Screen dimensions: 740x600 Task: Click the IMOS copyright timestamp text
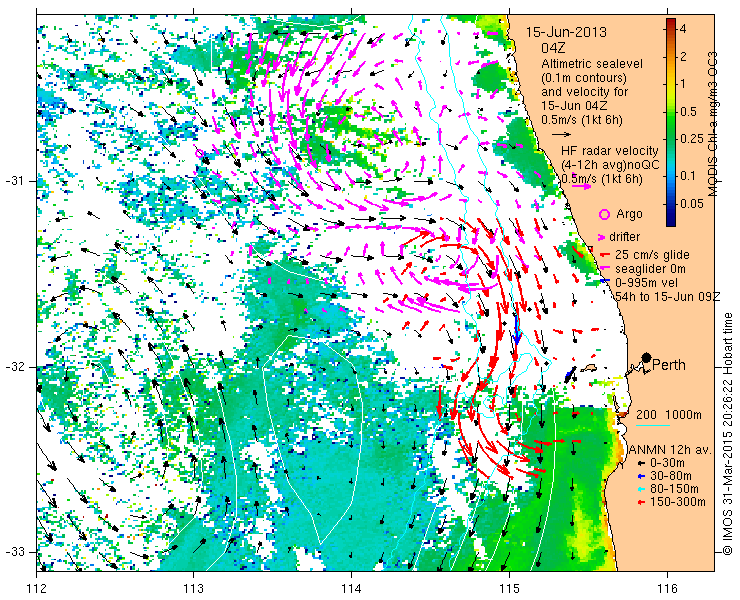click(x=727, y=433)
